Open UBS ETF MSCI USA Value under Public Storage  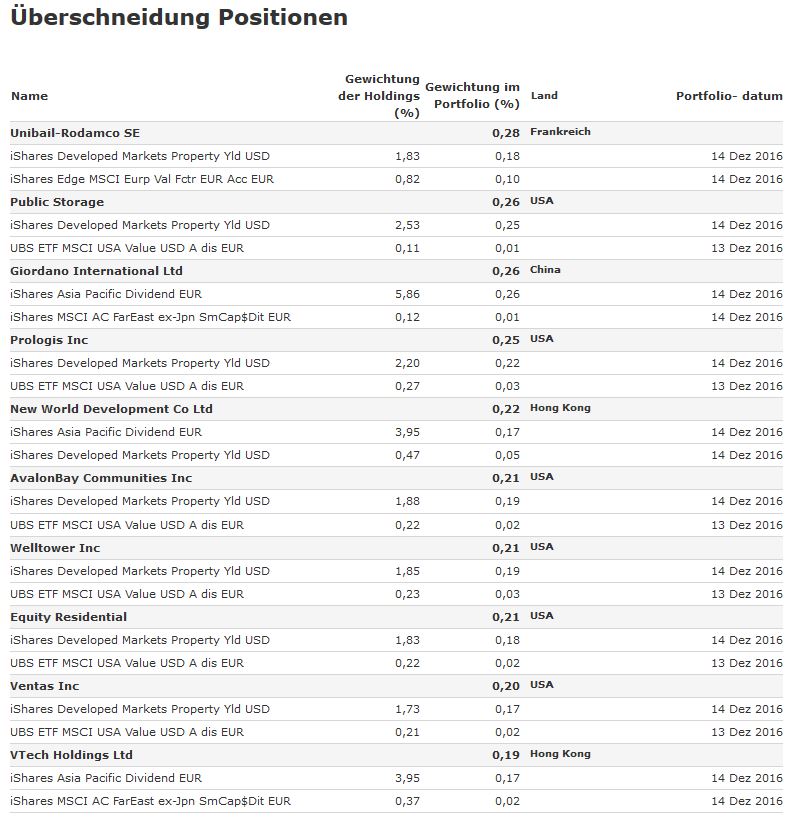tap(126, 248)
